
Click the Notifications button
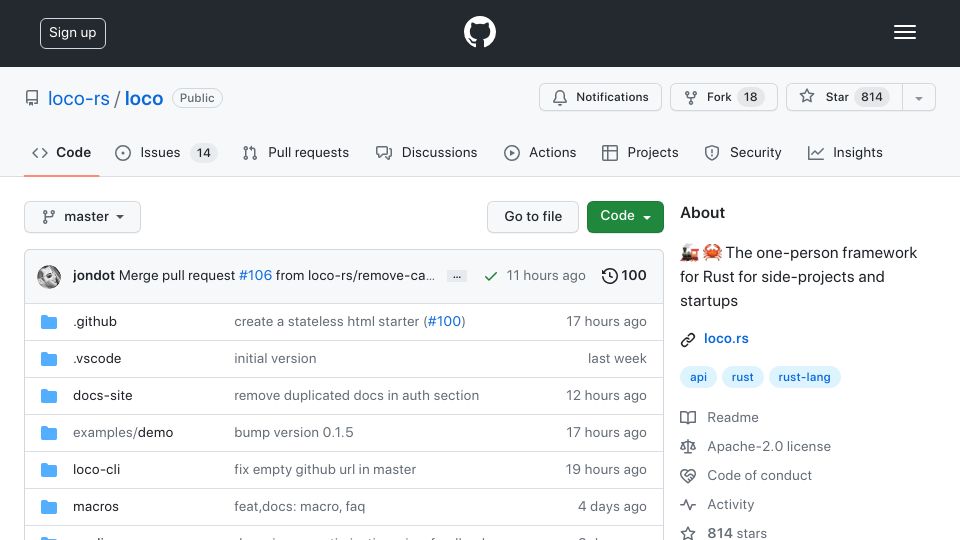coord(600,97)
